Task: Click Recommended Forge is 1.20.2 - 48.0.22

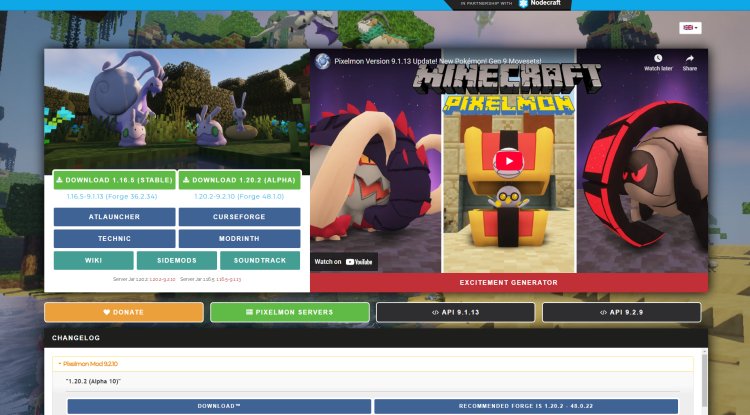Action: tap(526, 406)
